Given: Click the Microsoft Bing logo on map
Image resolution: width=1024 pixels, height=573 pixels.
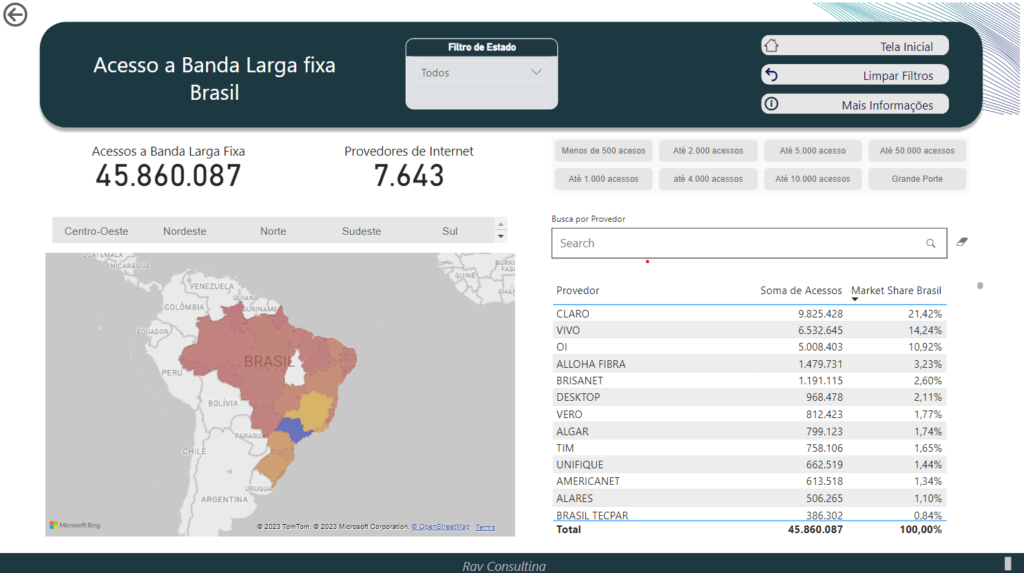Looking at the screenshot, I should pos(75,525).
